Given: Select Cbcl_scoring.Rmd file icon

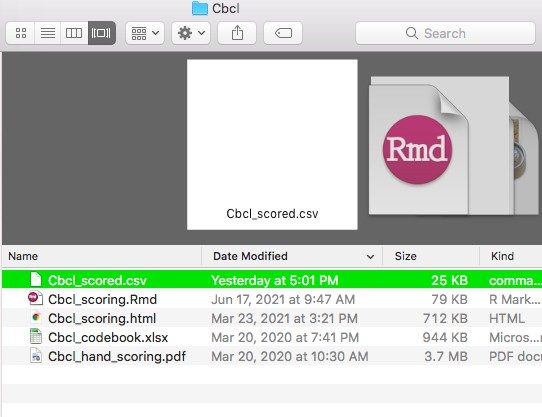Looking at the screenshot, I should [35, 299].
